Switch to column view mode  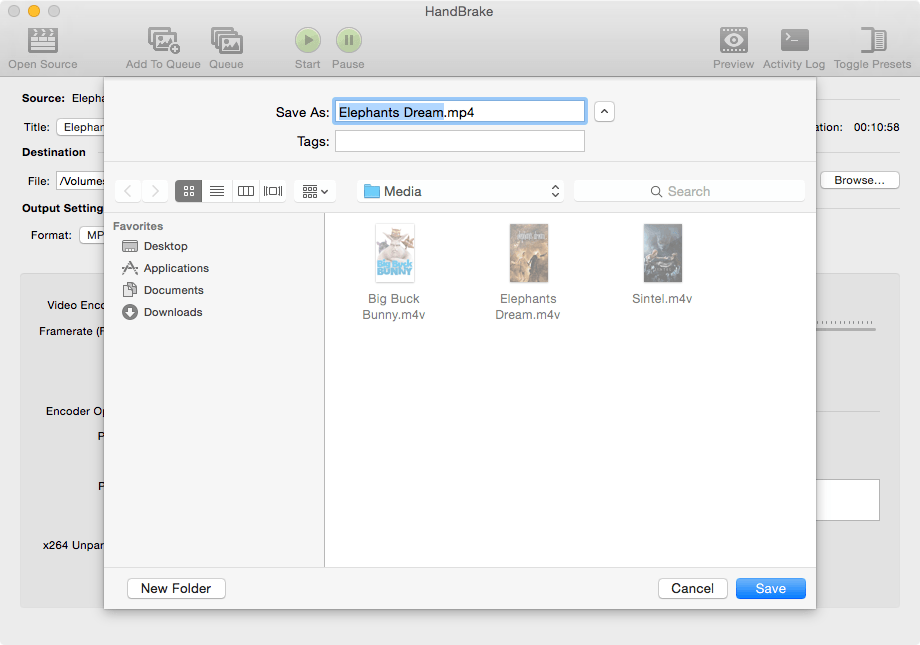[x=245, y=191]
